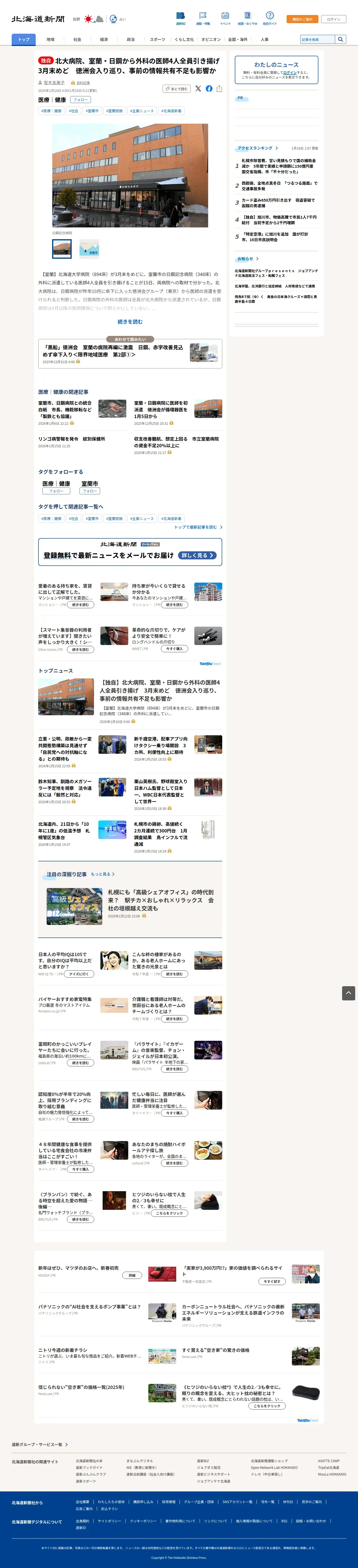This screenshot has height=1568, width=358.
Task: Select the トップ navigation tab
Action: click(24, 40)
